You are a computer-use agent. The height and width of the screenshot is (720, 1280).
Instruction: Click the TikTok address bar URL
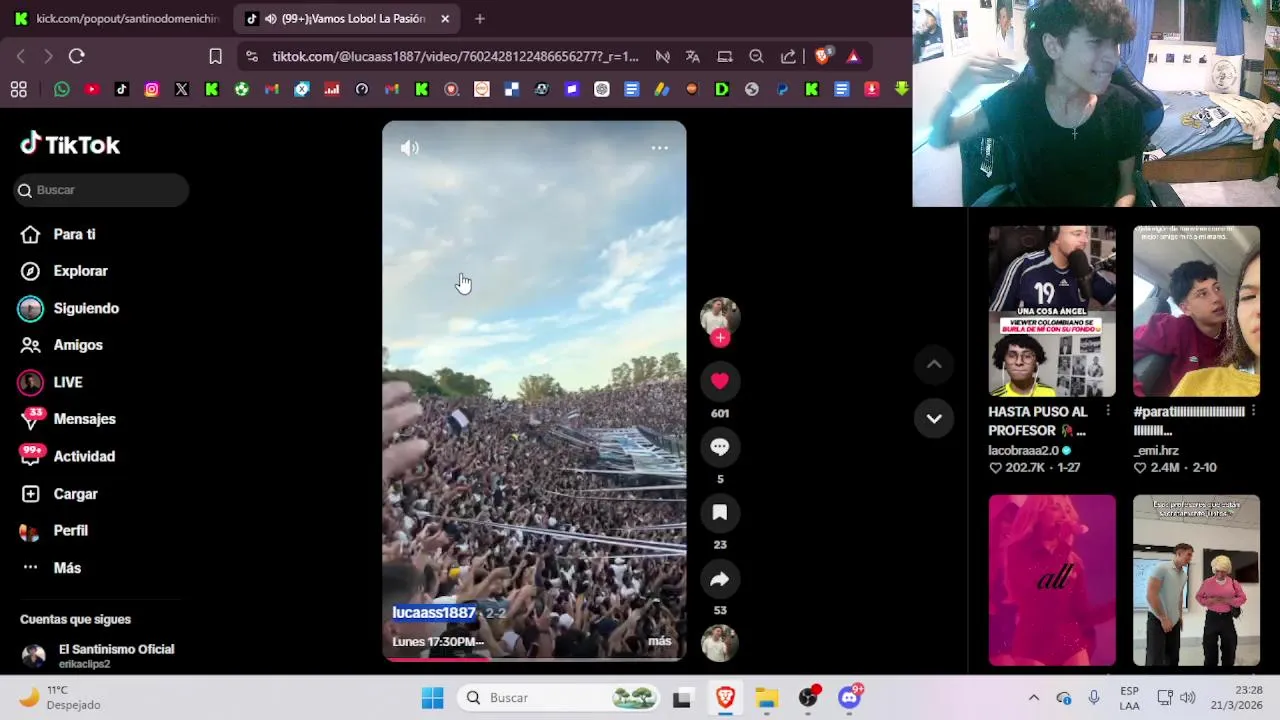[x=455, y=57]
